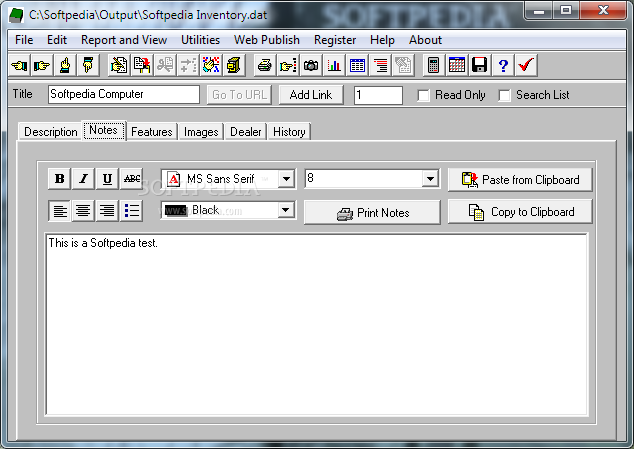Viewport: 634px width, 449px height.
Task: Enable the Search List checkbox
Action: click(504, 95)
